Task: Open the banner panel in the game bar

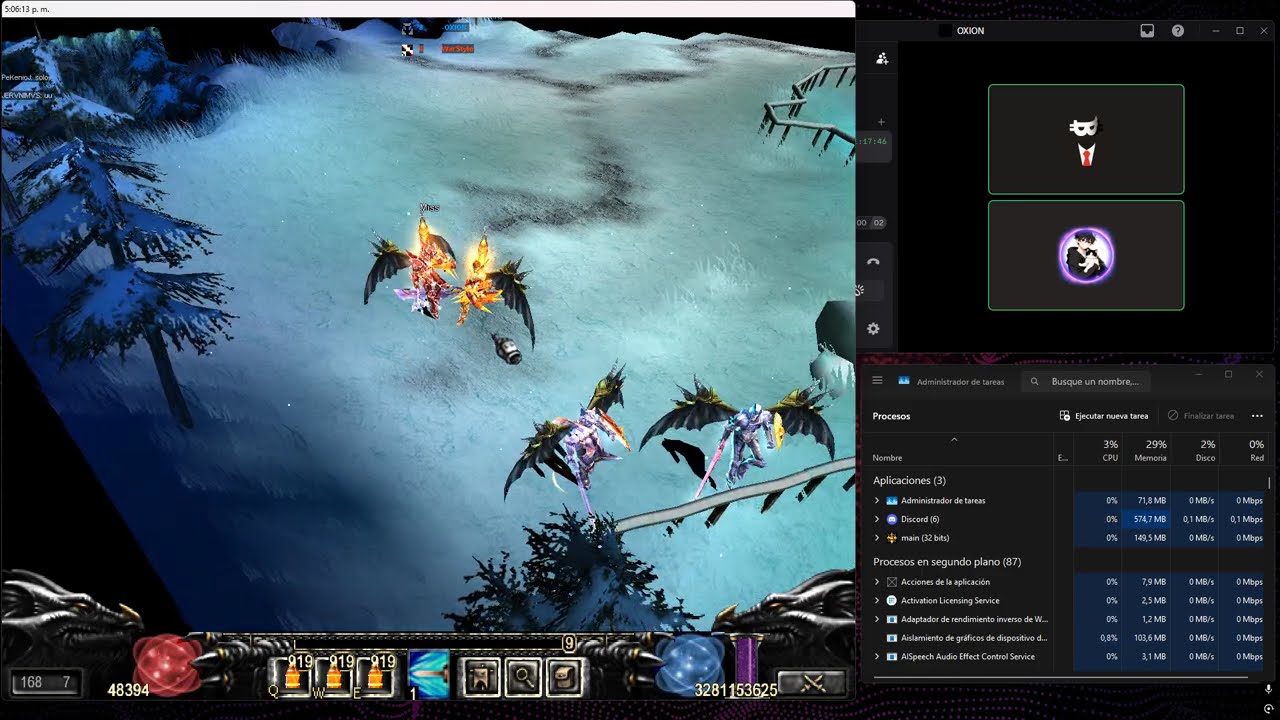Action: tap(482, 678)
